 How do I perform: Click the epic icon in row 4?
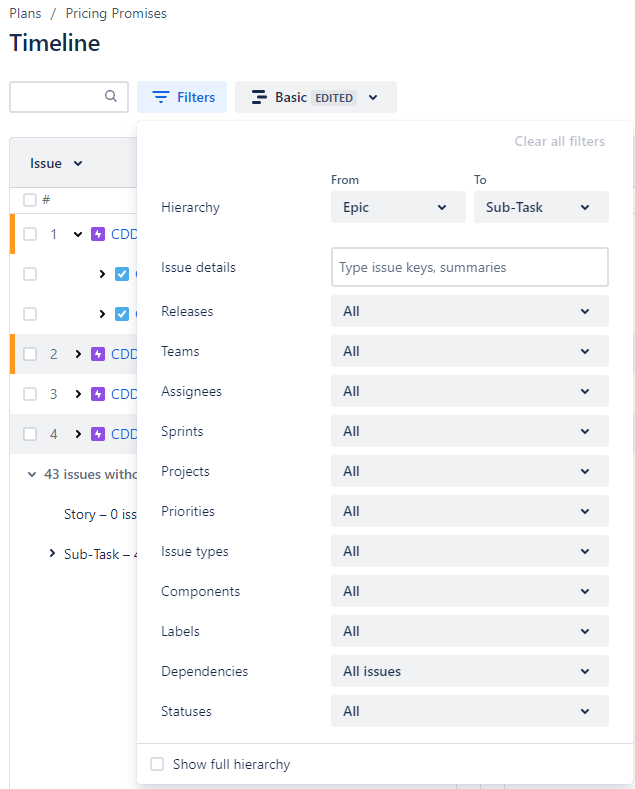[98, 434]
